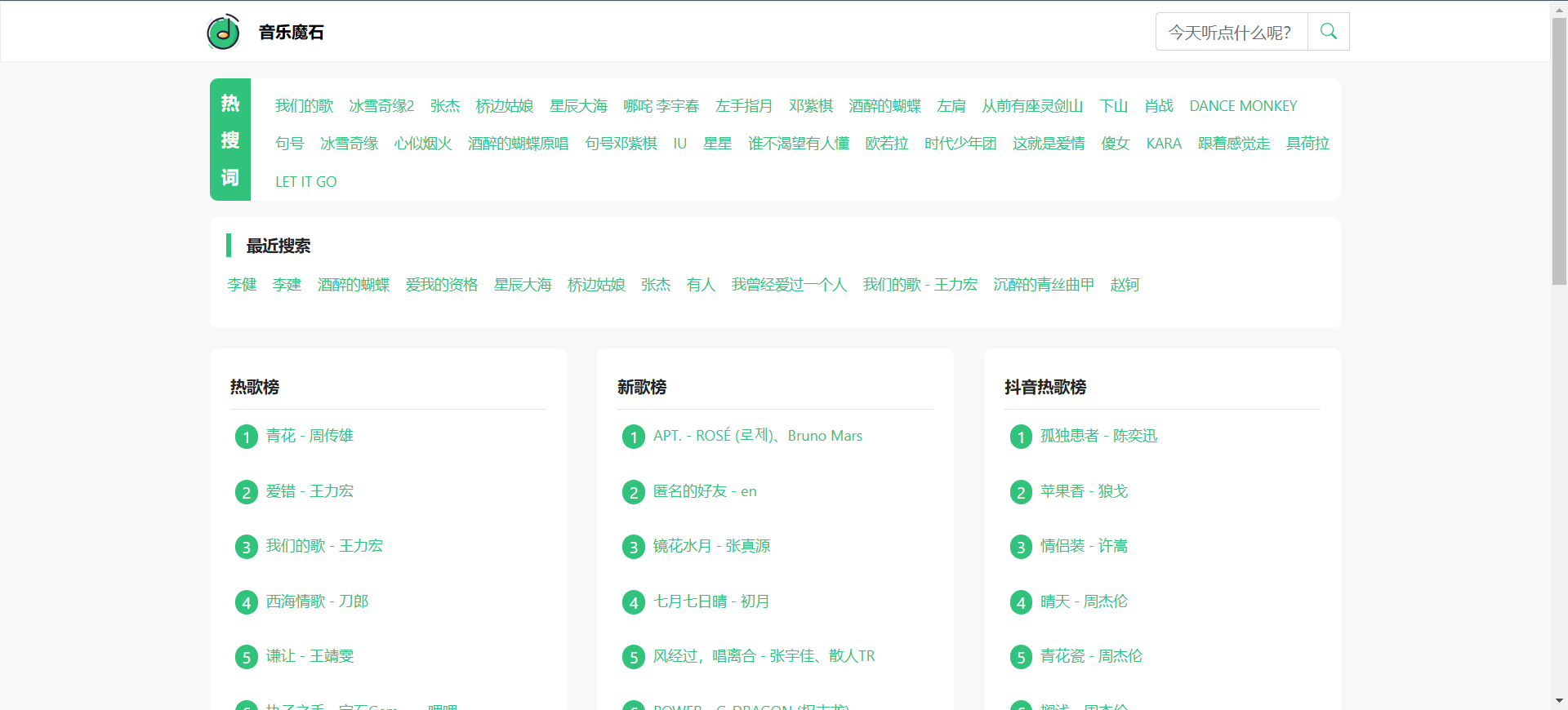Open the 音乐魔石 site title link
This screenshot has width=1568, height=710.
tap(291, 32)
